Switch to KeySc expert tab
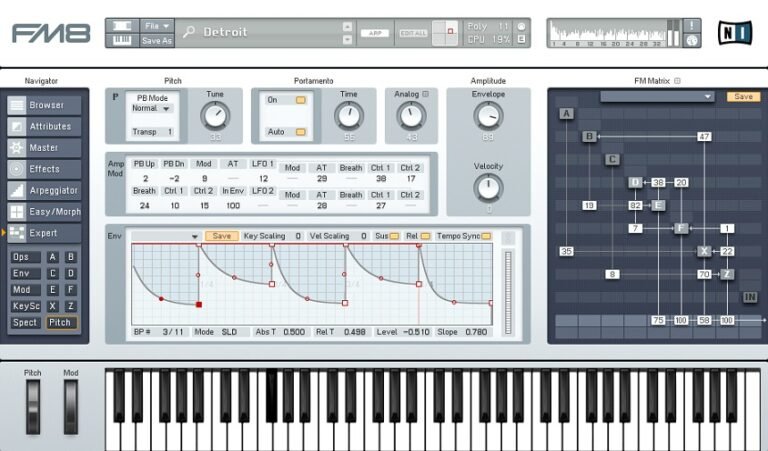Screen dimensions: 768x451 [25, 307]
